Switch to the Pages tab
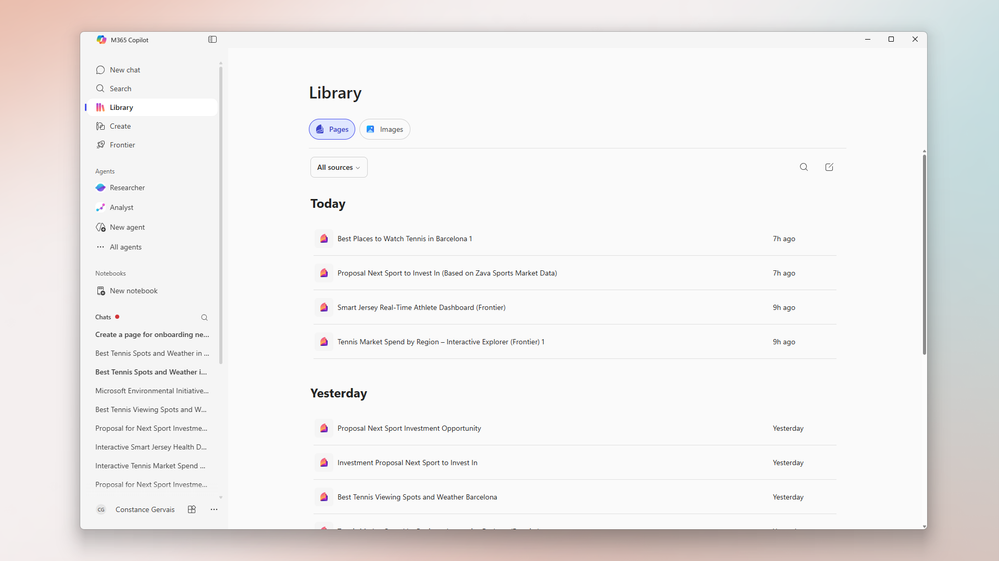The width and height of the screenshot is (999, 561). (332, 129)
